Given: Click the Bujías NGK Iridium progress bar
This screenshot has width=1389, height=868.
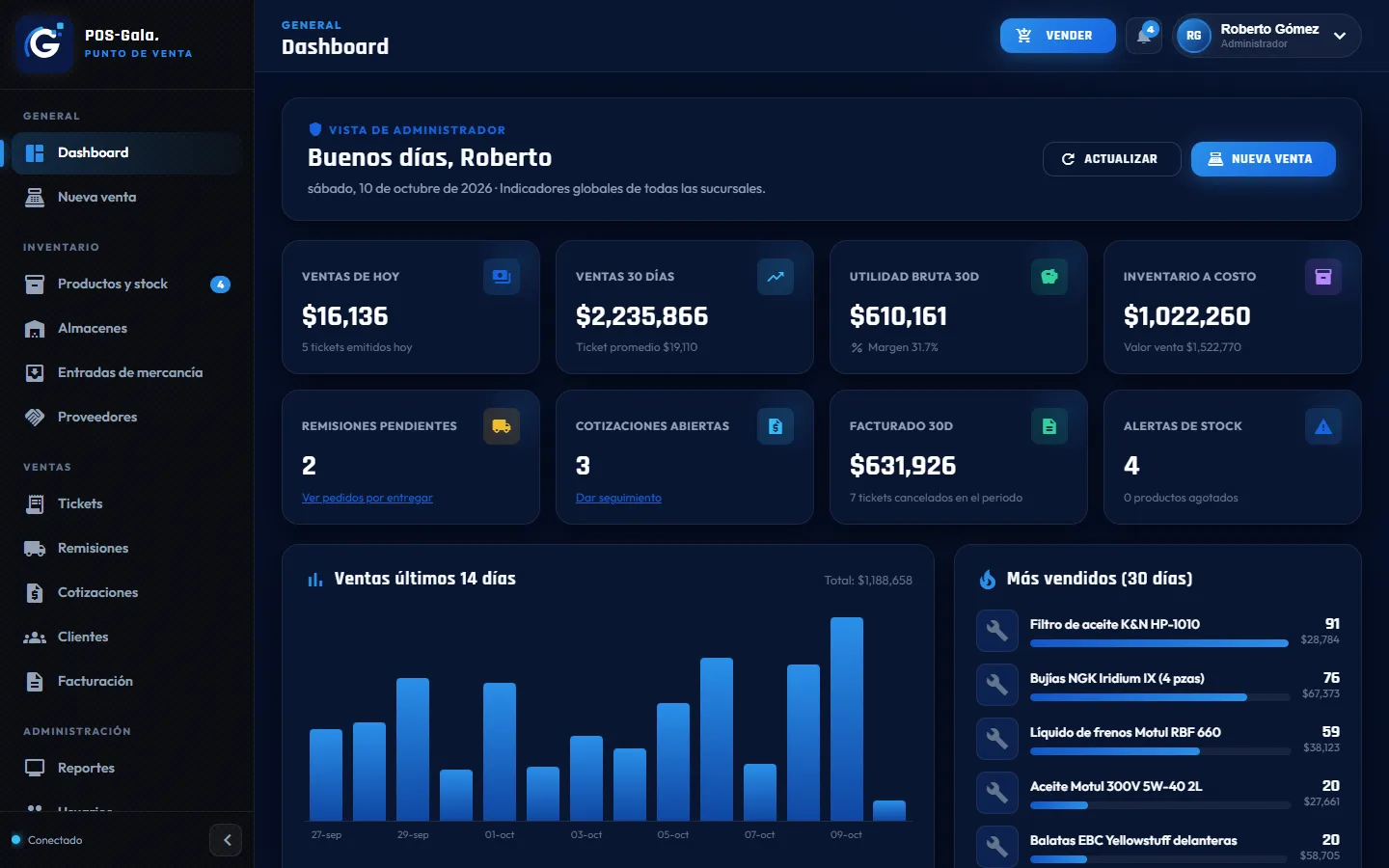Looking at the screenshot, I should [1159, 697].
